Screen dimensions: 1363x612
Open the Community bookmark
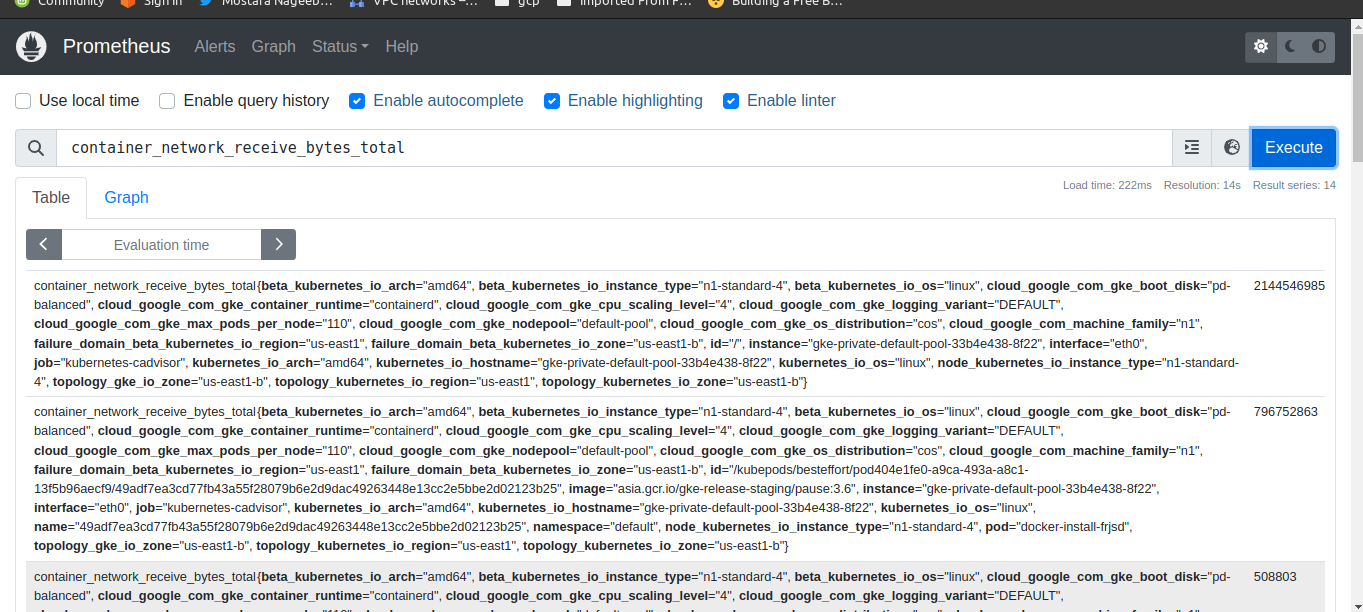pos(60,3)
